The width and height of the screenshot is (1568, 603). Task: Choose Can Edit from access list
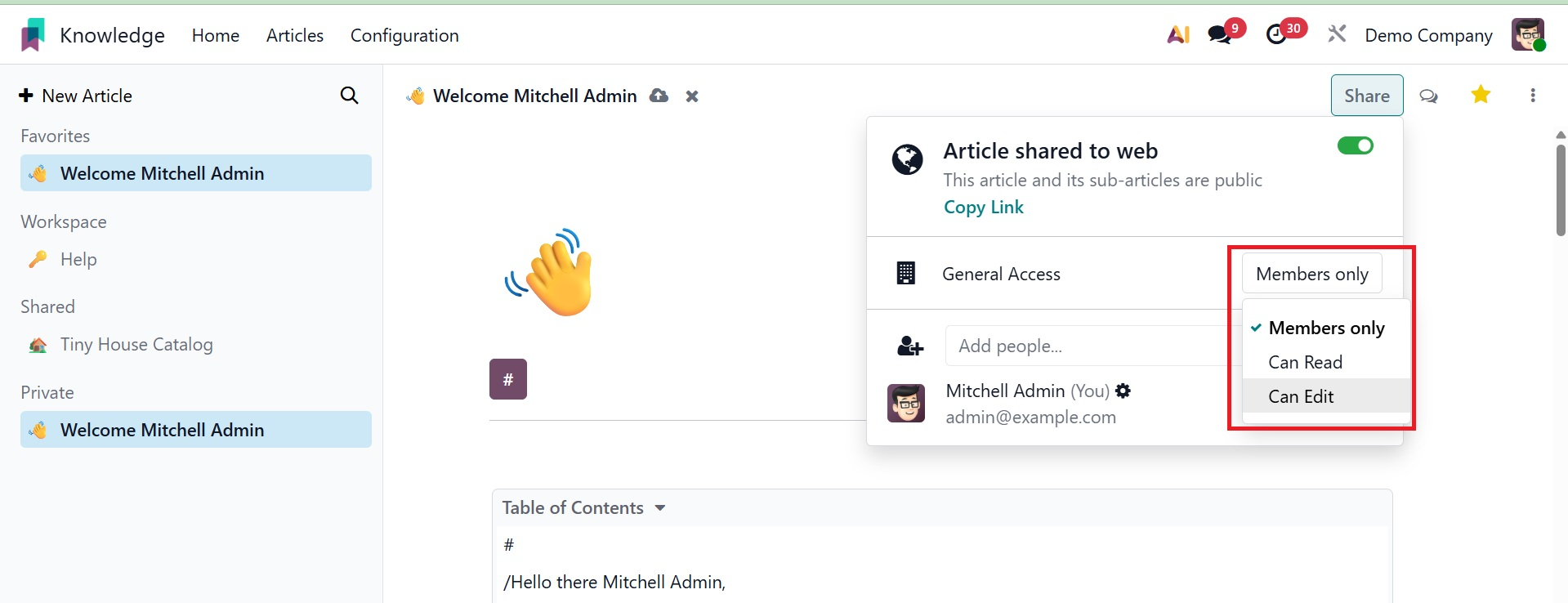click(x=1301, y=396)
